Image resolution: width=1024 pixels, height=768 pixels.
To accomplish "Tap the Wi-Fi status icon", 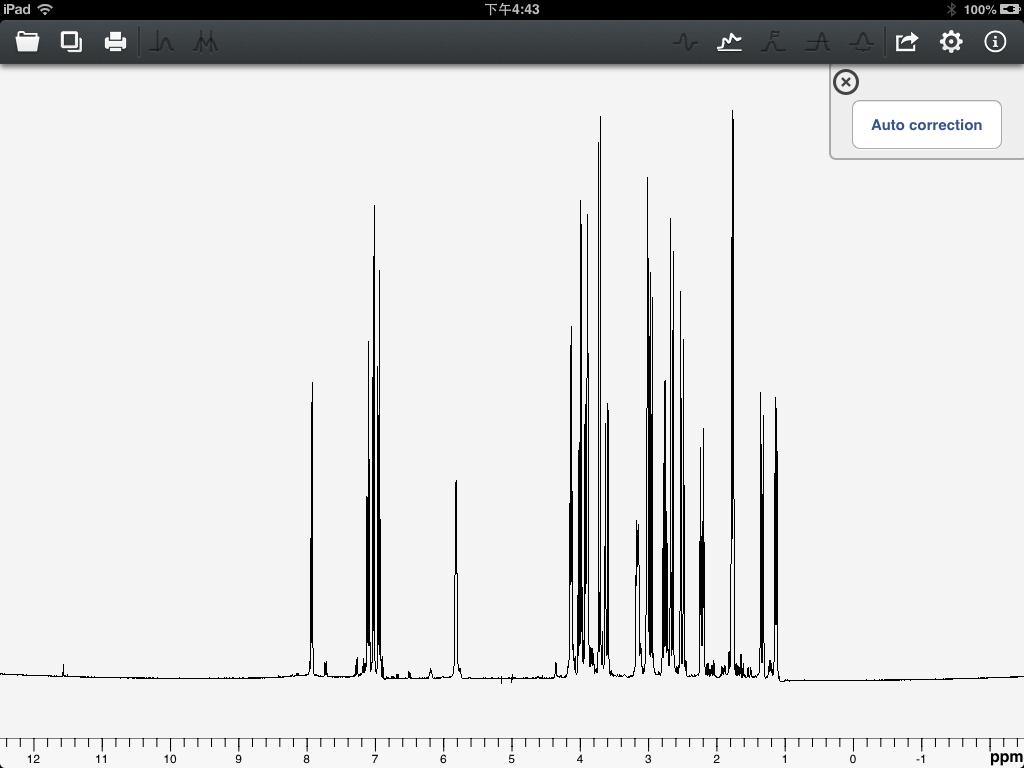I will (45, 9).
